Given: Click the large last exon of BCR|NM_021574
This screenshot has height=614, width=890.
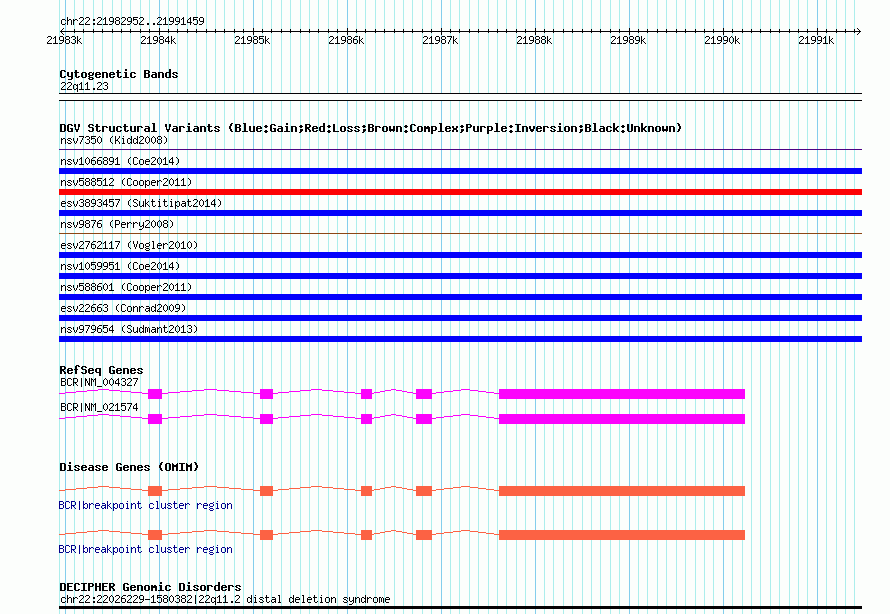Looking at the screenshot, I should 622,419.
